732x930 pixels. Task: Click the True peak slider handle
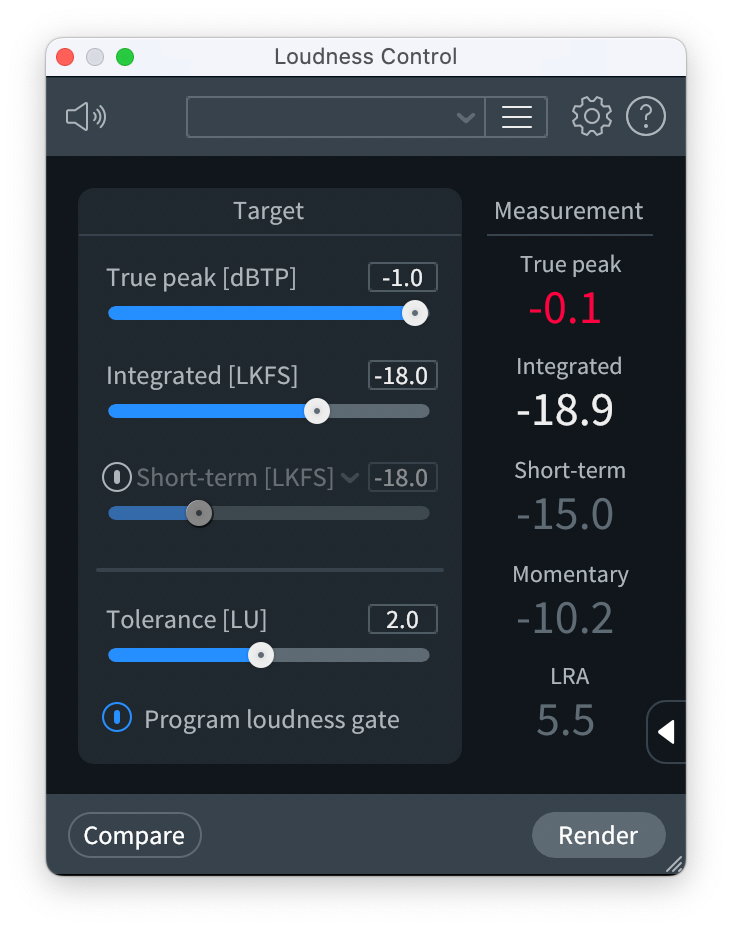415,313
